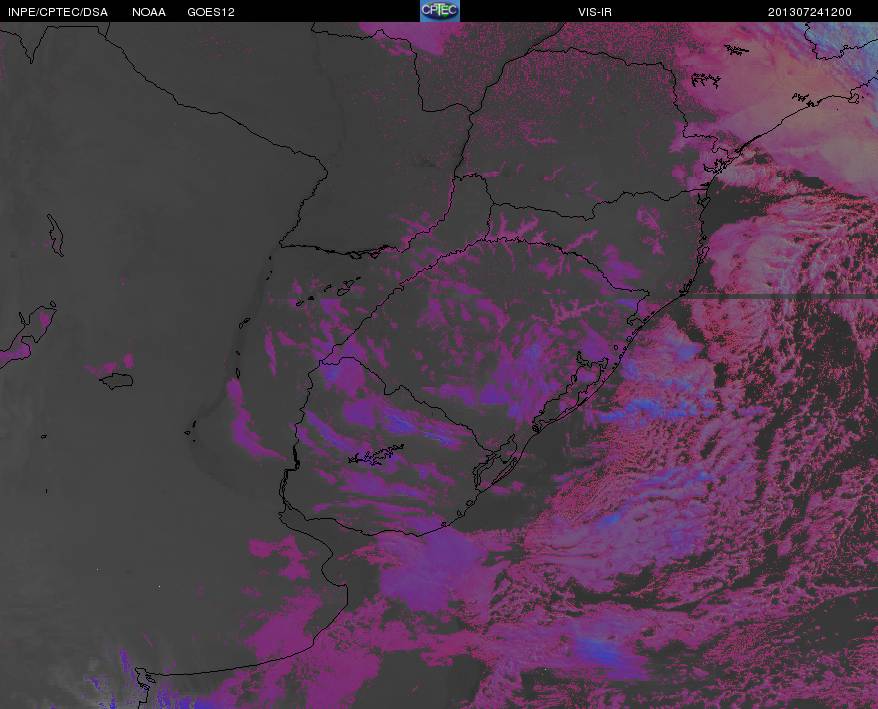This screenshot has height=709, width=878.
Task: Click the CPTEC logo in header
Action: (x=440, y=11)
